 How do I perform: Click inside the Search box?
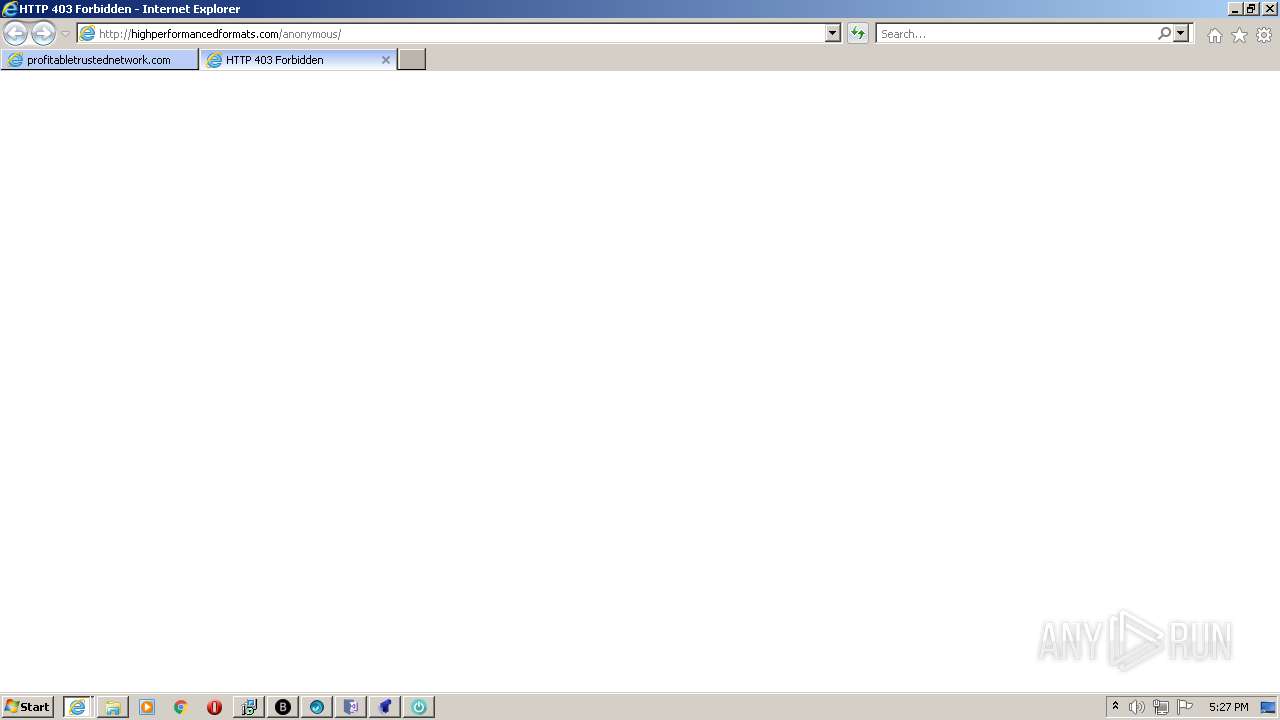tap(1016, 34)
